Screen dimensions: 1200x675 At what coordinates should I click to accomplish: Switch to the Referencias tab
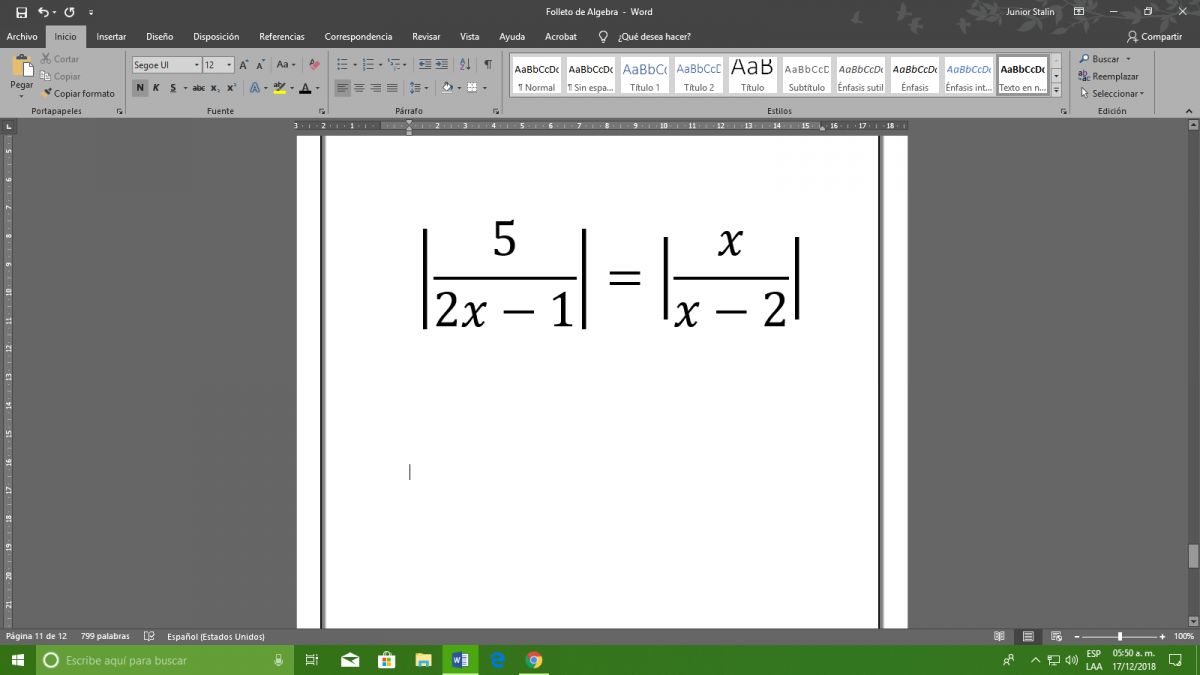tap(281, 36)
